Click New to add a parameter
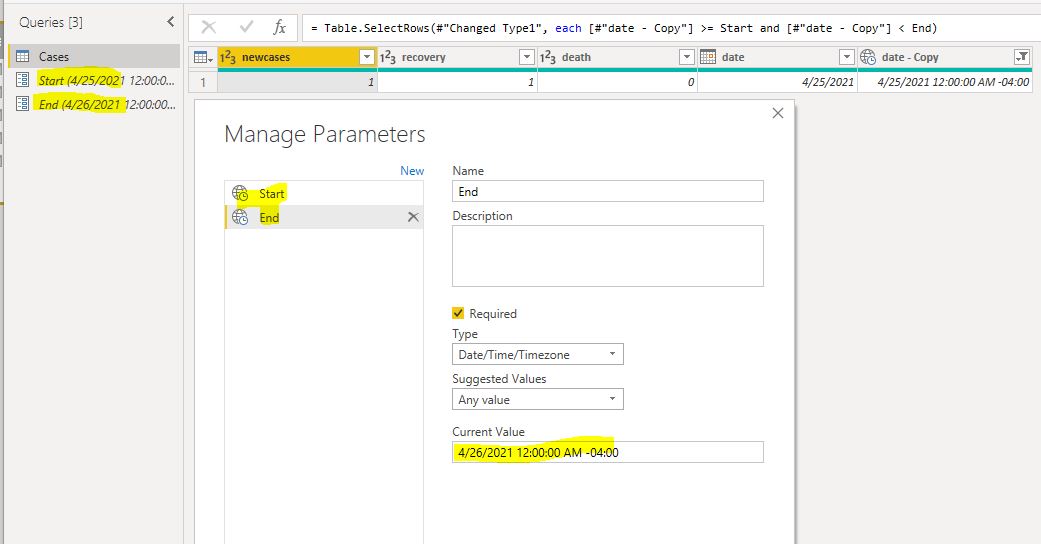The width and height of the screenshot is (1041, 544). (412, 171)
